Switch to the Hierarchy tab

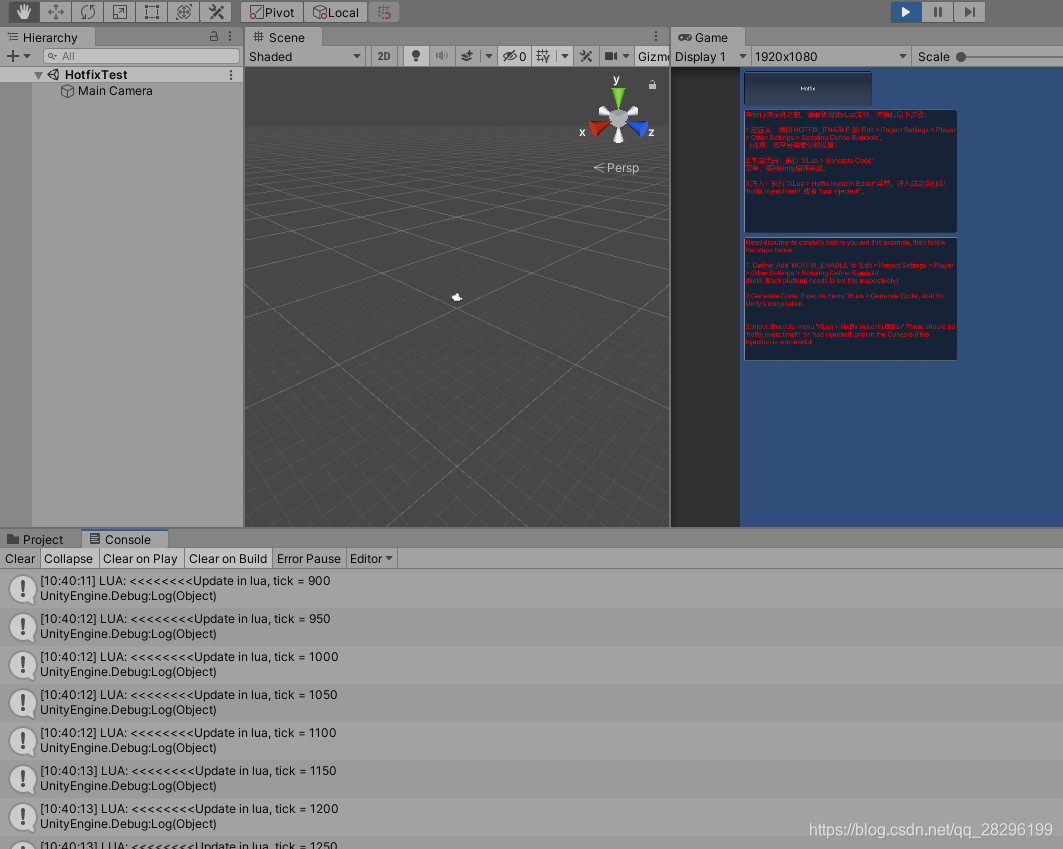pos(43,37)
